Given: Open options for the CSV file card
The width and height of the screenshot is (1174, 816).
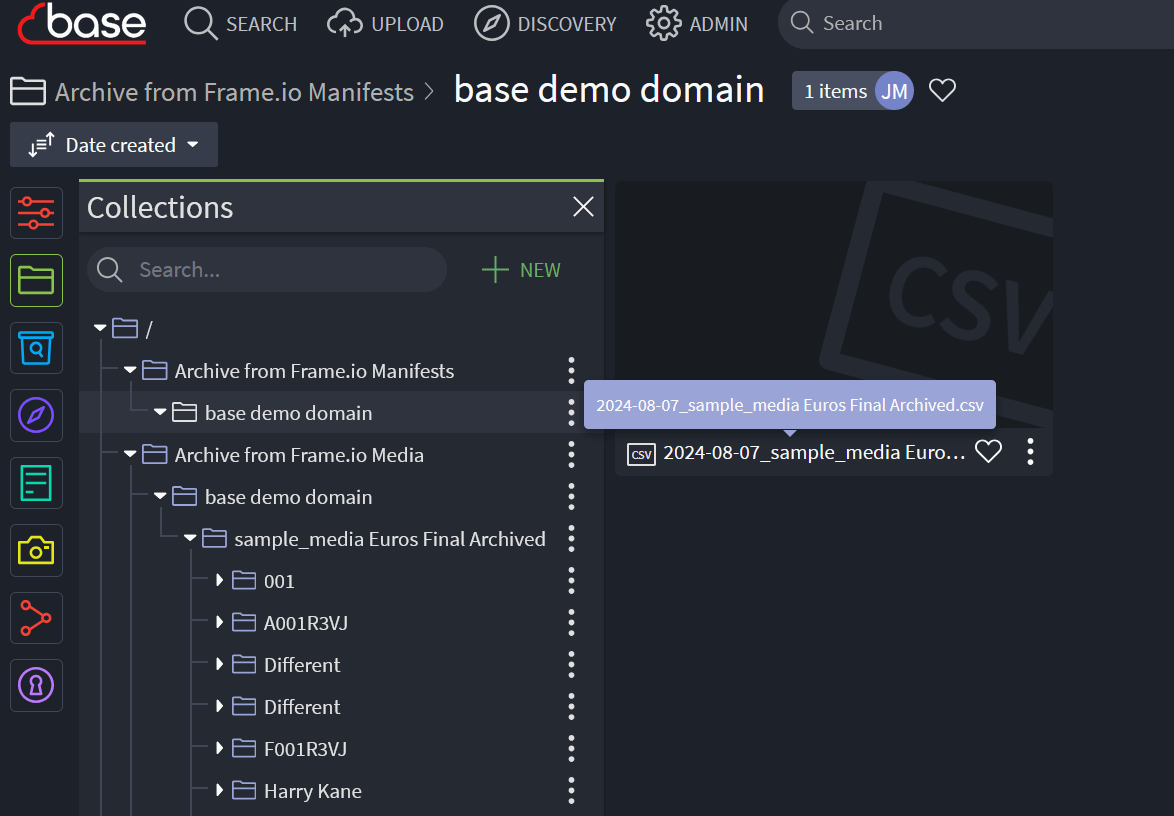Looking at the screenshot, I should [x=1030, y=451].
